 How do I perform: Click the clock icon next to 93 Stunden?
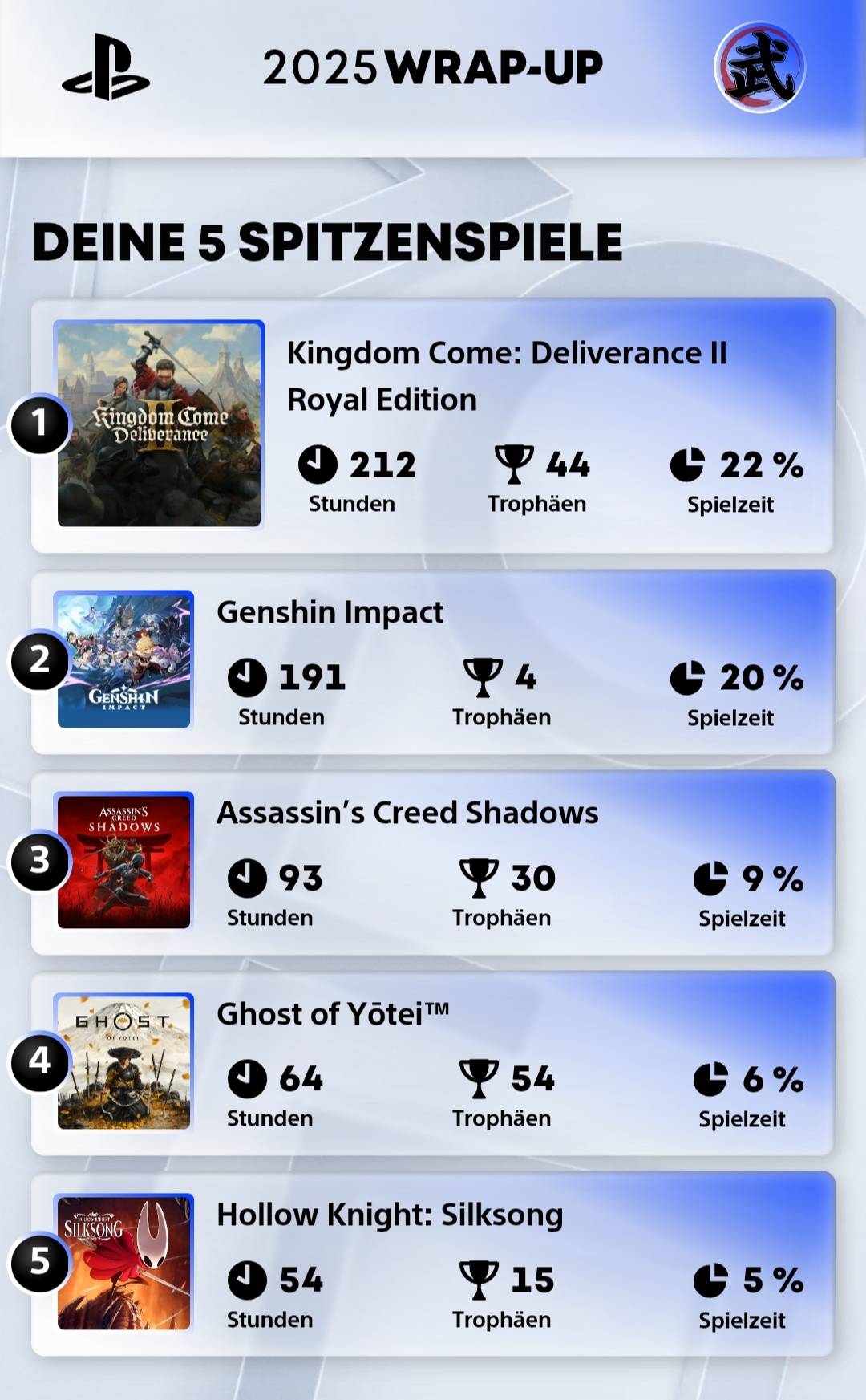(x=247, y=878)
